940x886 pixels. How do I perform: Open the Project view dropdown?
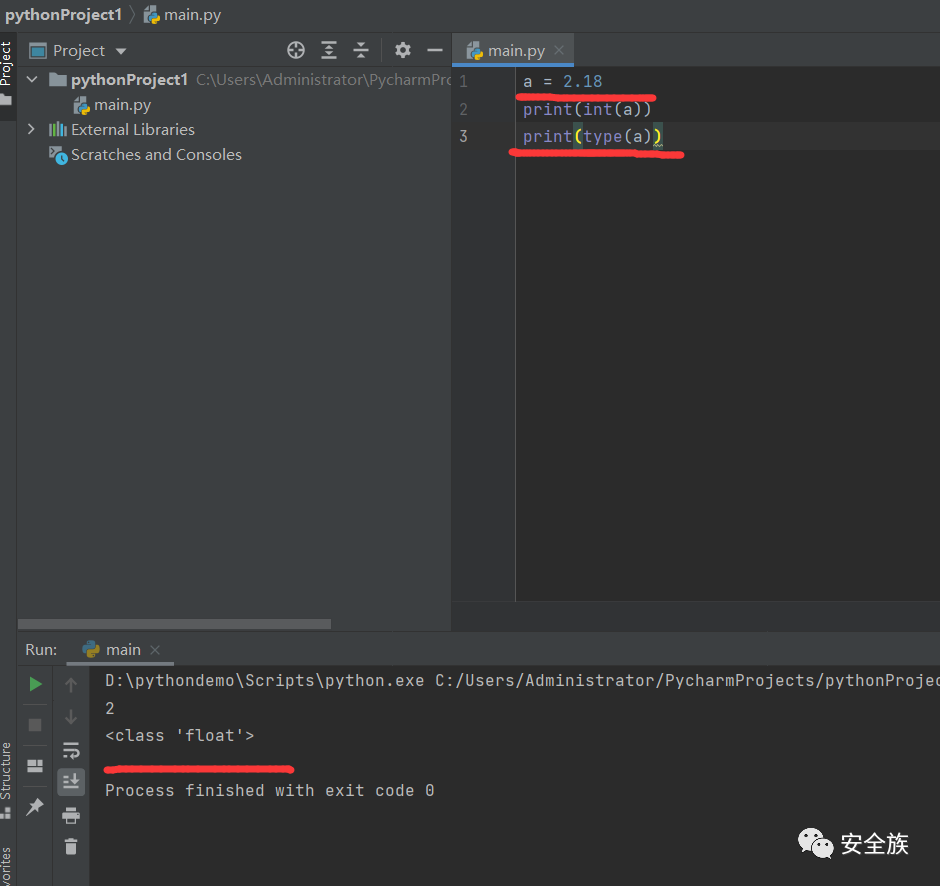pos(121,52)
